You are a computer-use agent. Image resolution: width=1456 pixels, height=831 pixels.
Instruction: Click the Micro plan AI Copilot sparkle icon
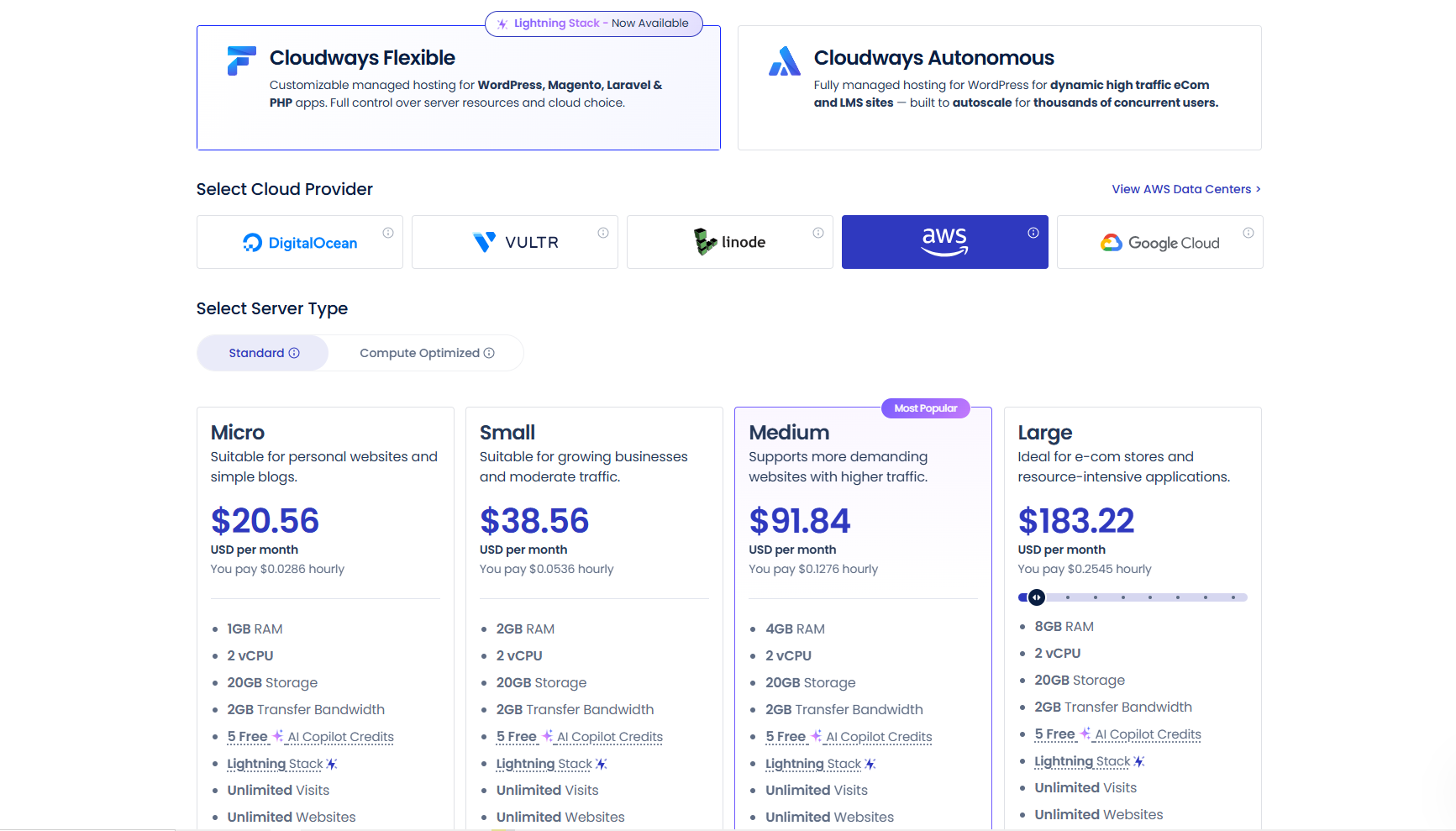278,736
